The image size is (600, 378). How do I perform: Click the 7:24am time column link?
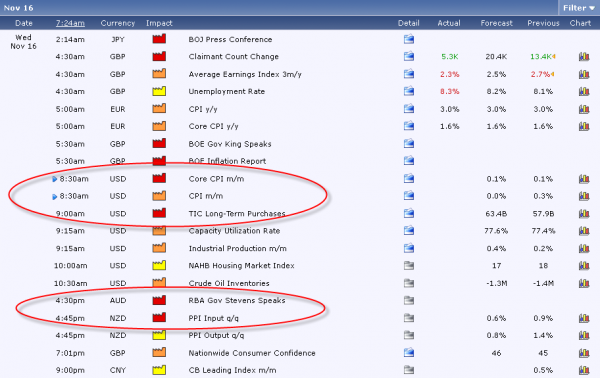(x=70, y=23)
